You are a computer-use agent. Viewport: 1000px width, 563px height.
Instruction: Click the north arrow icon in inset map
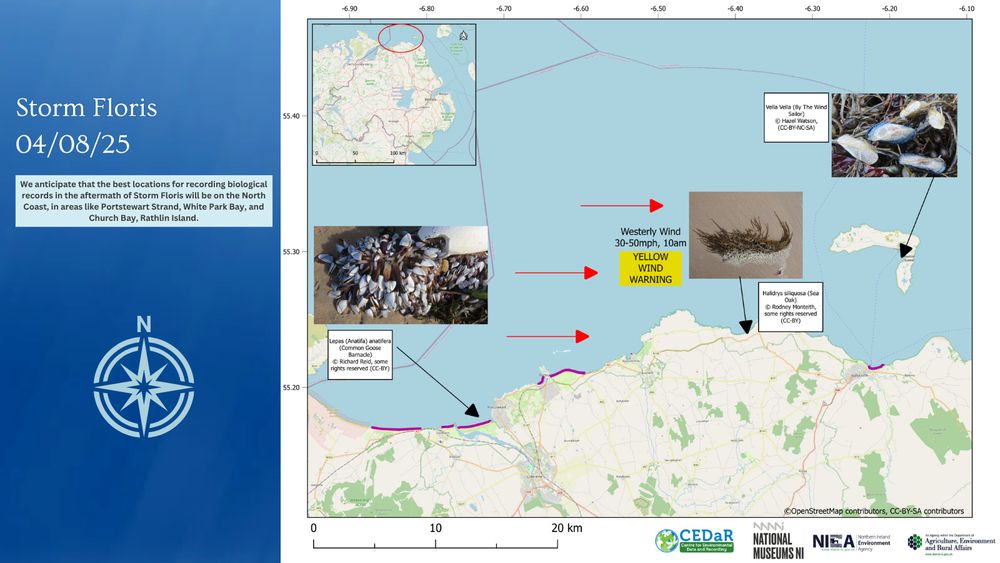coord(464,36)
